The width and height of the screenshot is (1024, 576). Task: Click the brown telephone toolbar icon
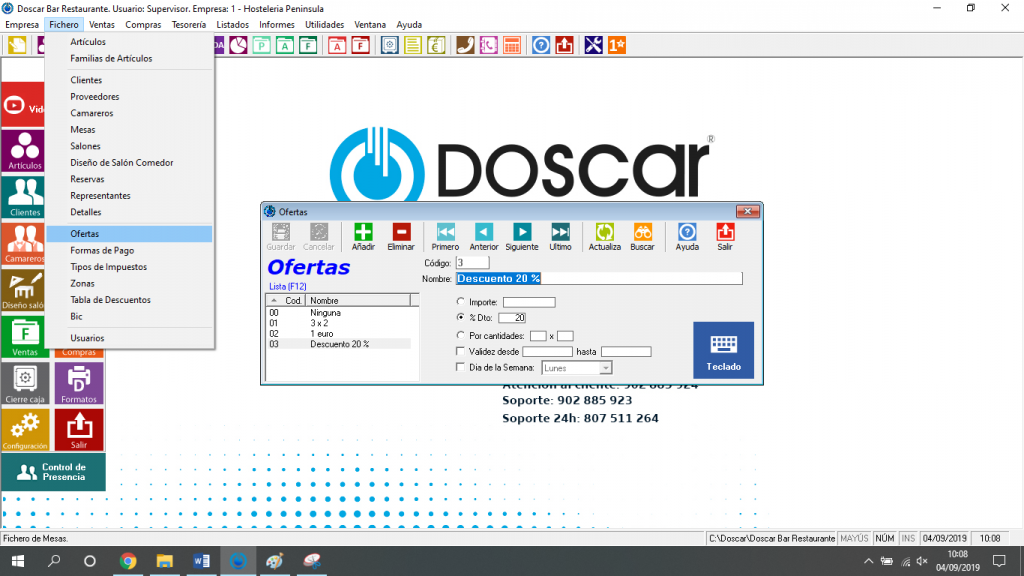tap(465, 45)
